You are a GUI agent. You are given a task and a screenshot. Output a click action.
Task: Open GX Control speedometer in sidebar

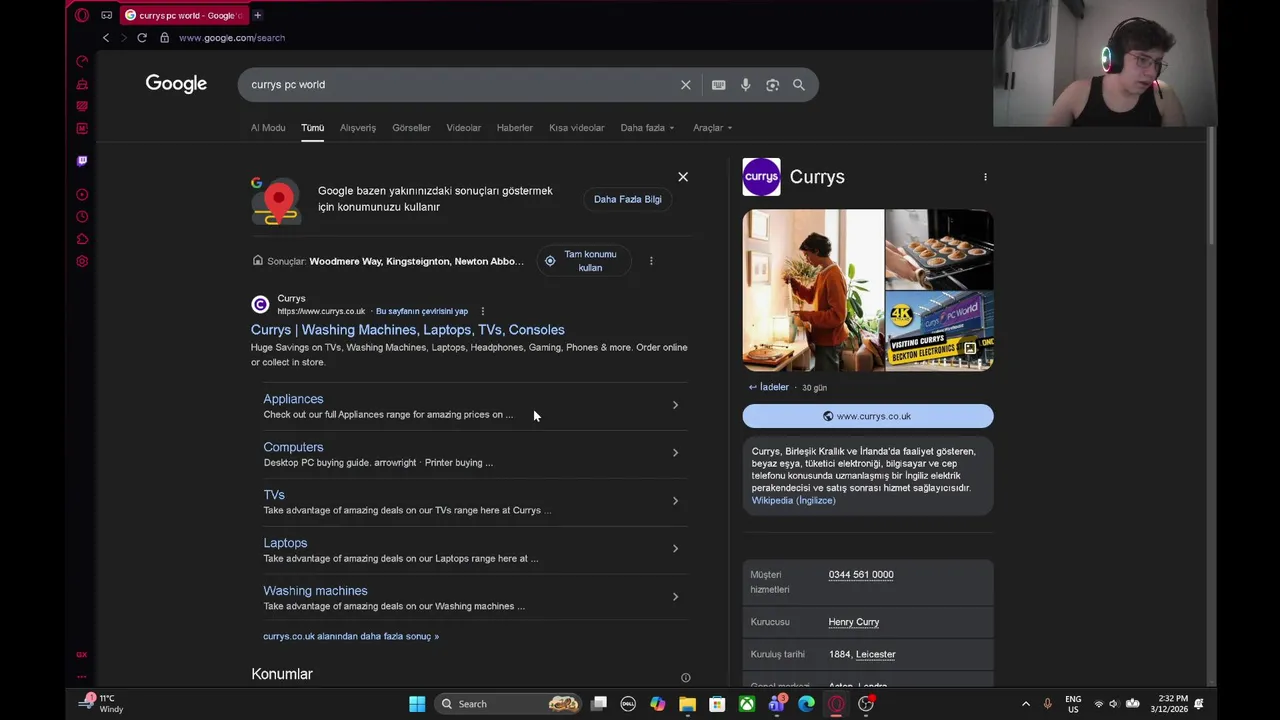(82, 62)
